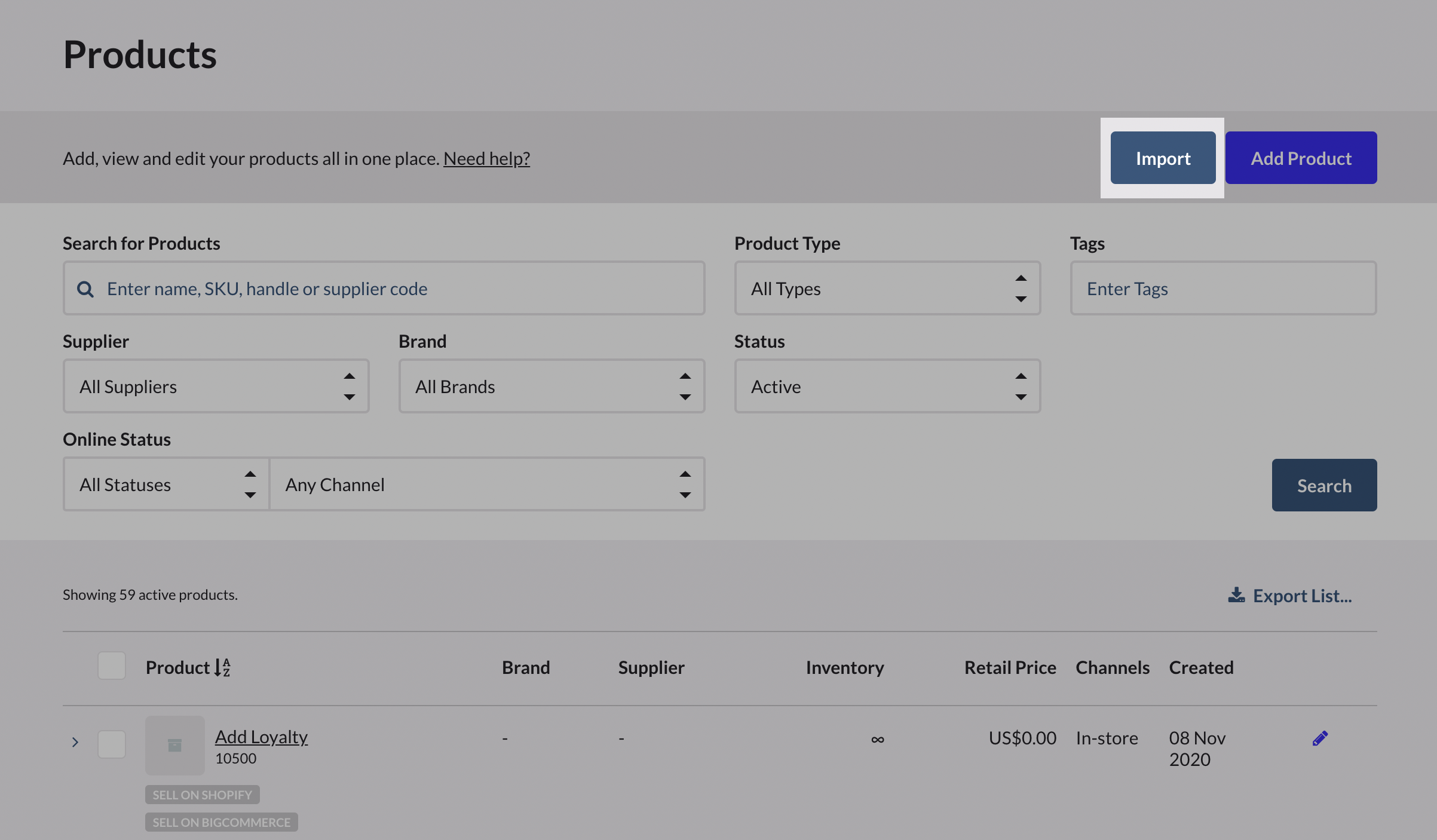Tick the Add Loyalty row checkbox
Viewport: 1437px width, 840px height.
(x=112, y=744)
